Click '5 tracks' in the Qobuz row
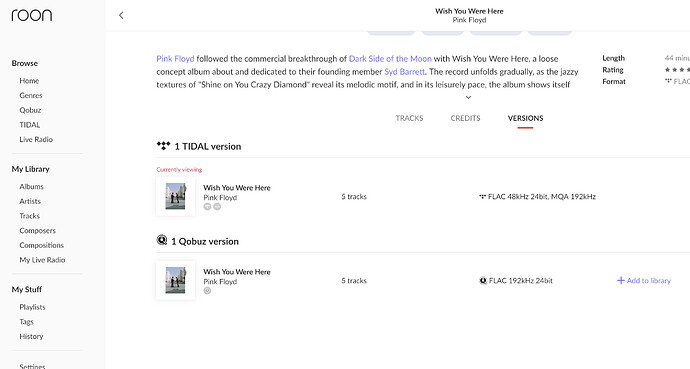 coord(354,281)
